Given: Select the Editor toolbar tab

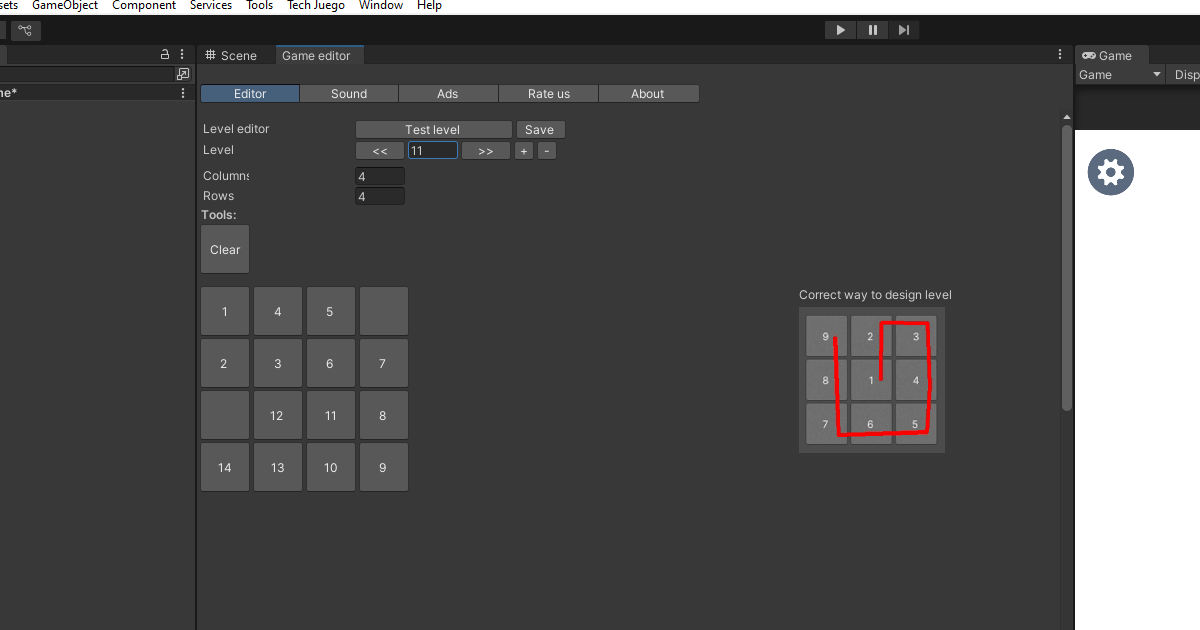Looking at the screenshot, I should tap(250, 94).
